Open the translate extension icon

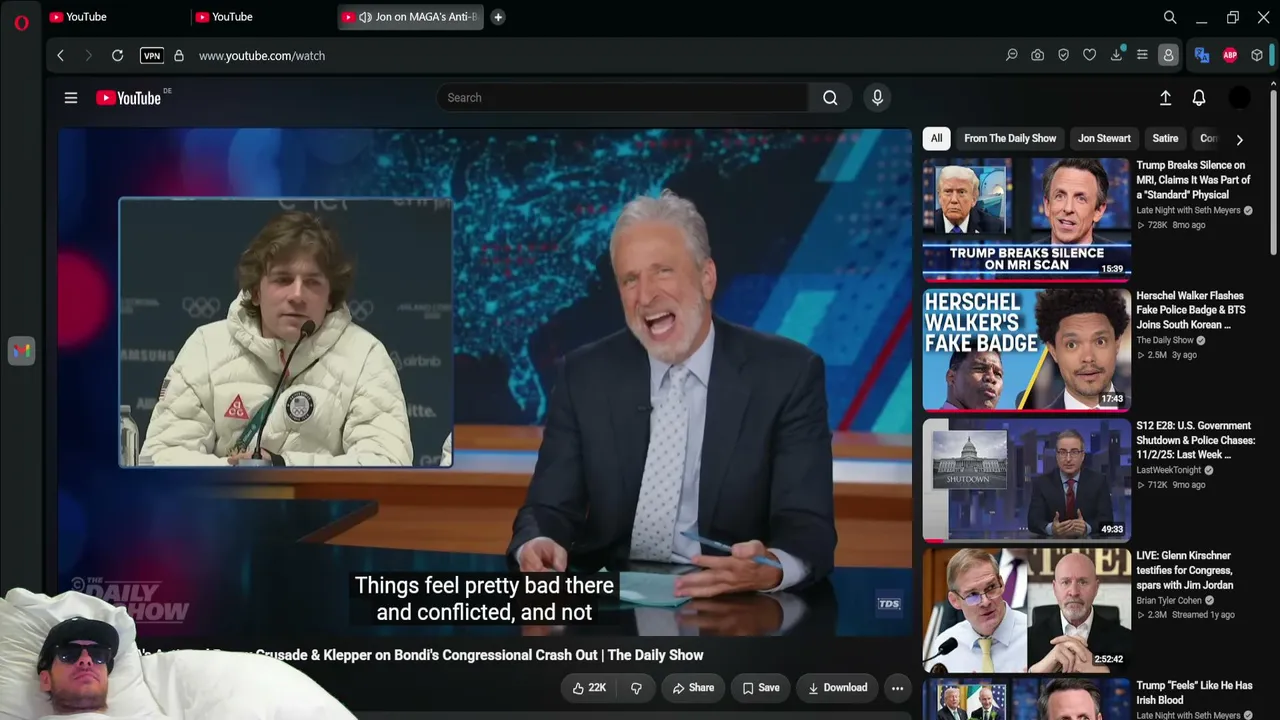point(1202,56)
